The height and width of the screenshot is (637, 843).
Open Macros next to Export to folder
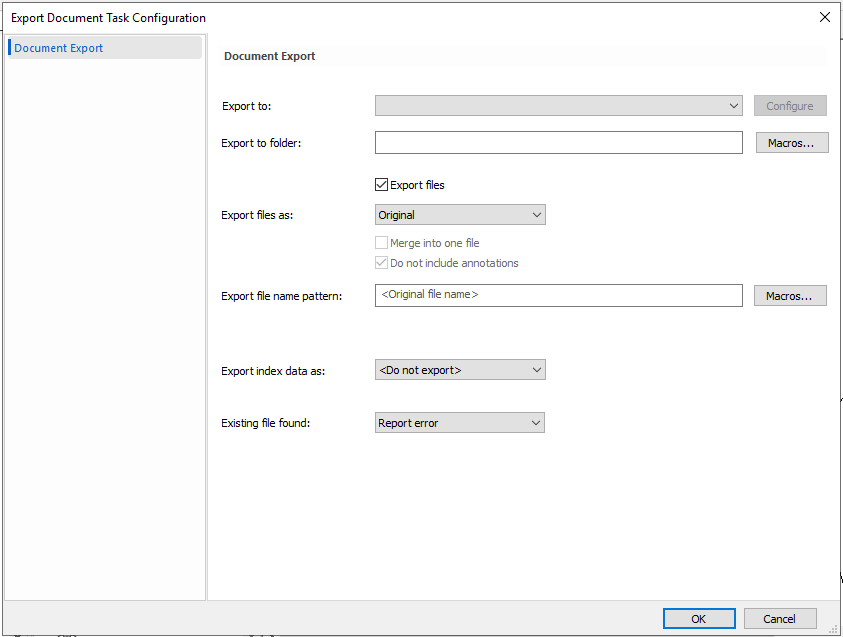[791, 143]
